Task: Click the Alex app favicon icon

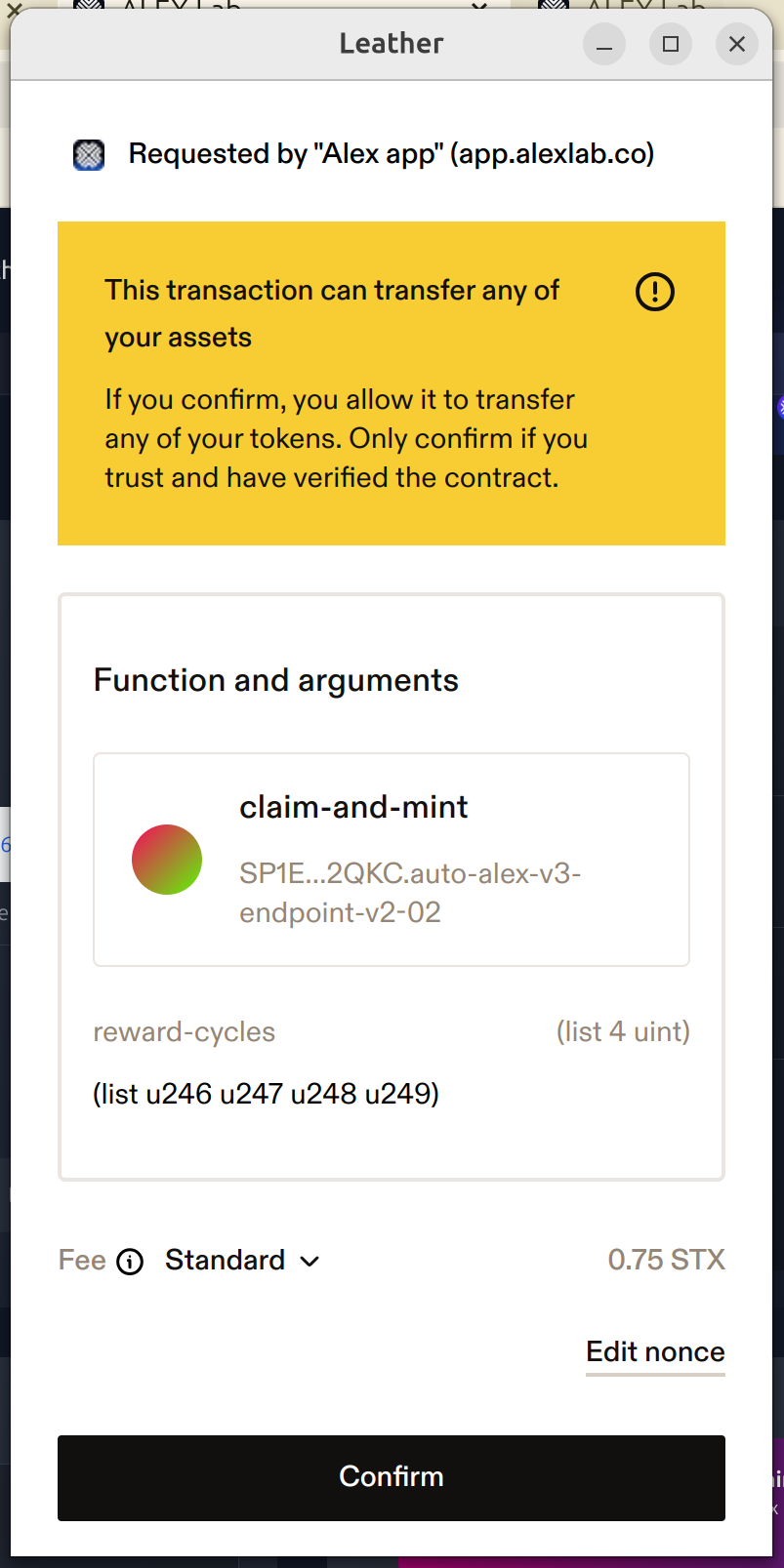Action: tap(89, 154)
